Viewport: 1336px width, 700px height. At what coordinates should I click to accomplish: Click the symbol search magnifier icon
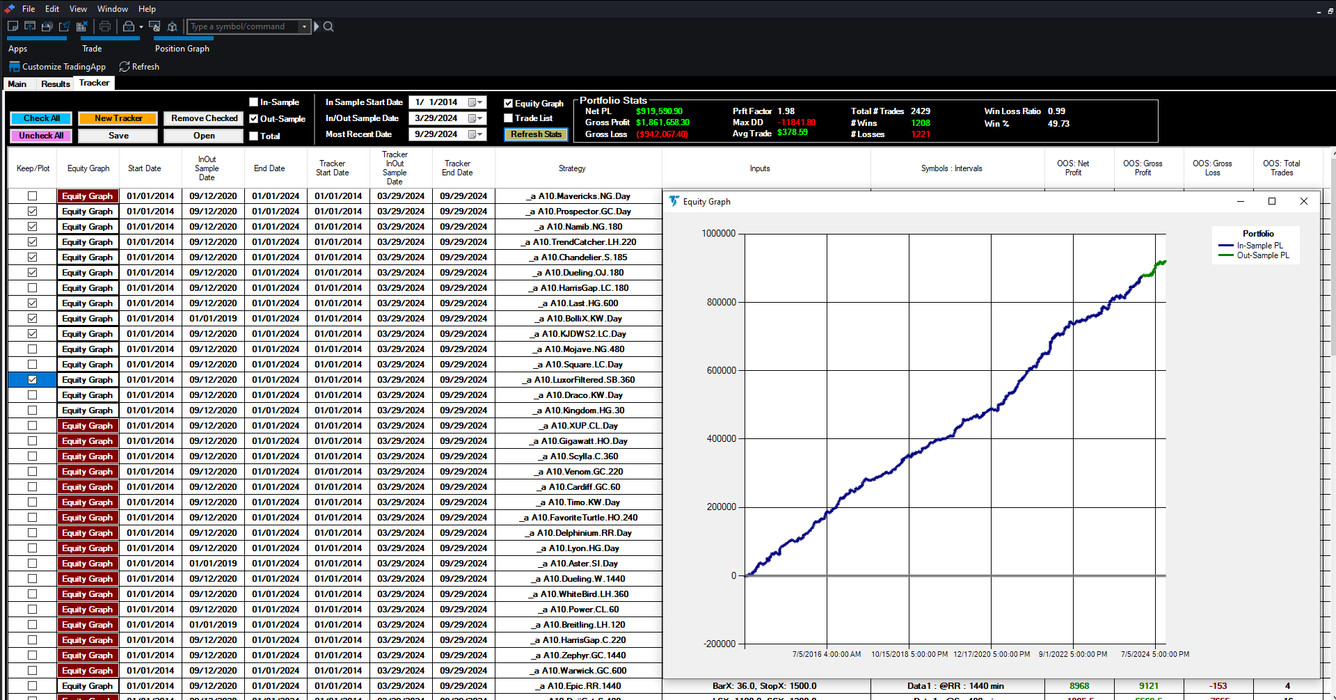tap(329, 26)
